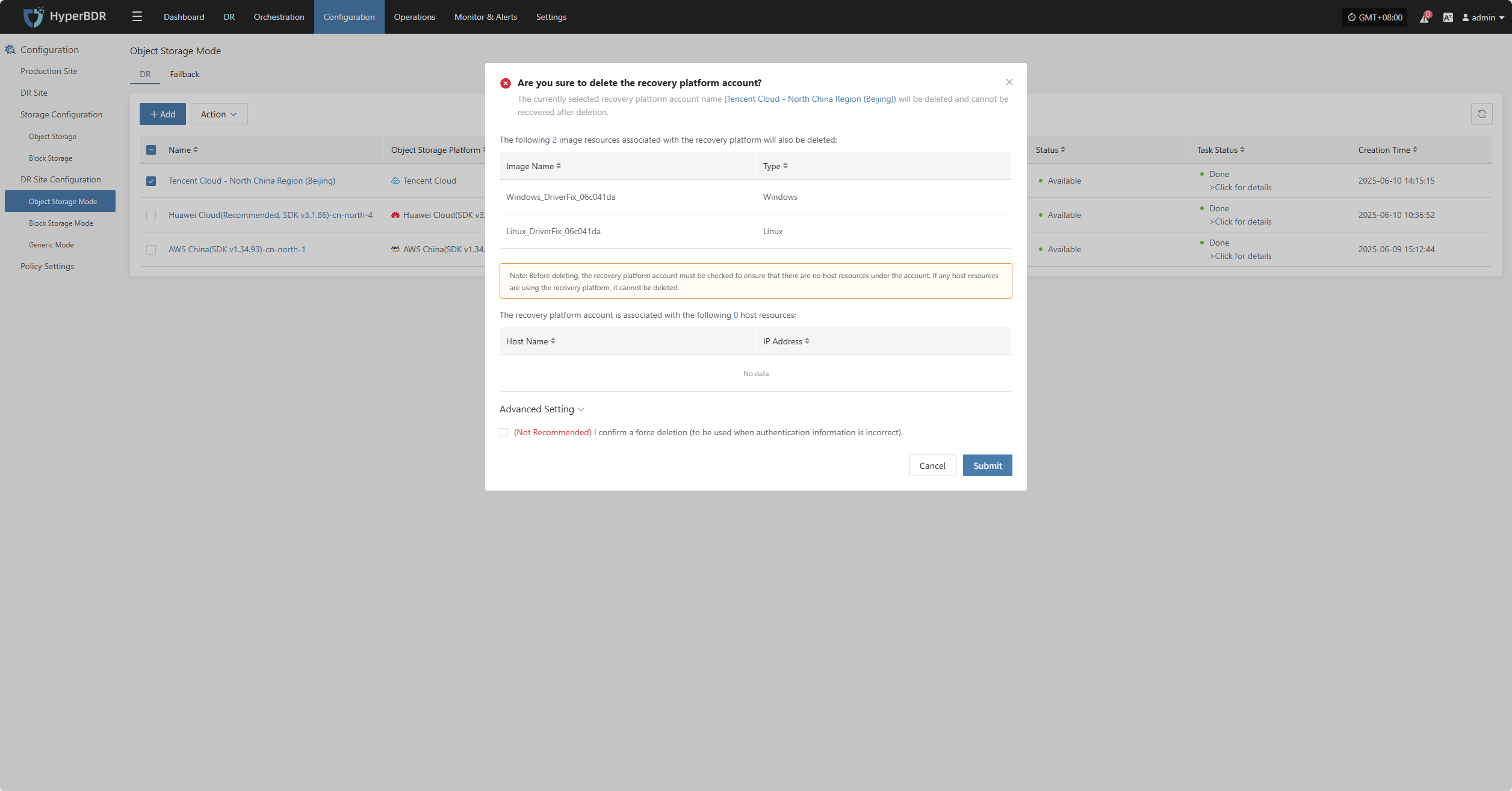Open Monitor & Alerts menu
1512x791 pixels.
pyautogui.click(x=486, y=17)
